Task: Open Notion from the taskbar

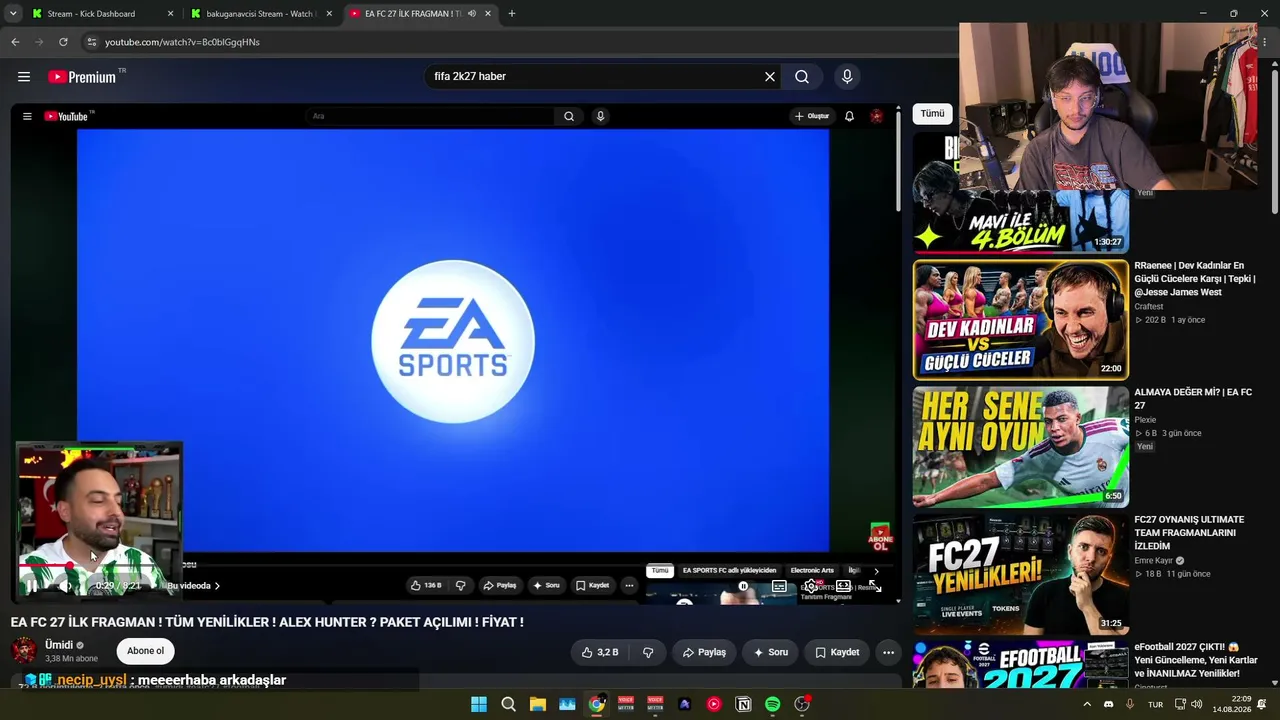Action: pyautogui.click(x=743, y=704)
